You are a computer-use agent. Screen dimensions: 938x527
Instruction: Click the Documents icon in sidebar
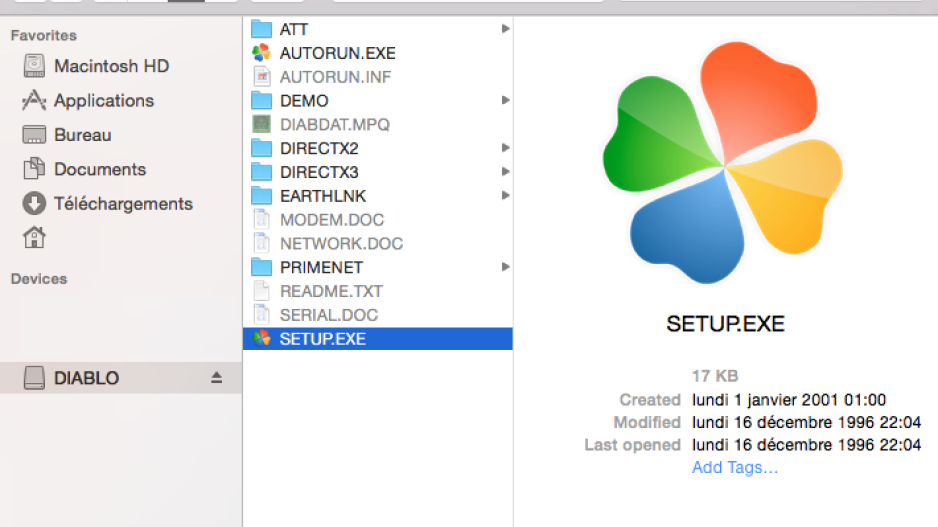34,169
